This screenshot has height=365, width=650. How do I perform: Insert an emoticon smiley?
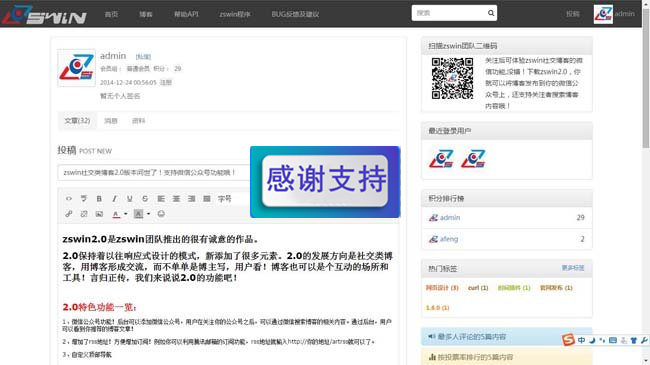coord(161,214)
